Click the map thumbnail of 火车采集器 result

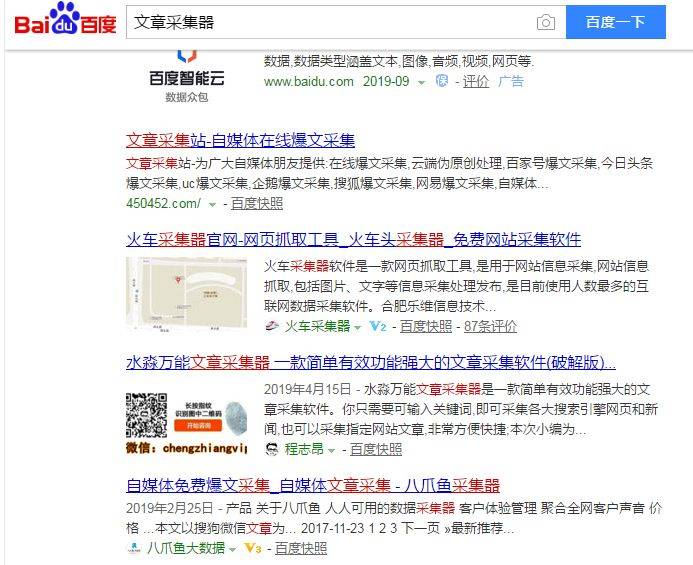[187, 293]
